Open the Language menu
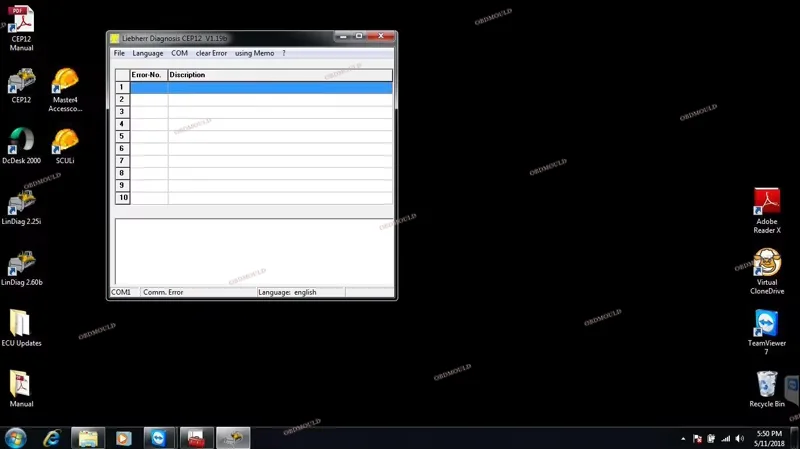Viewport: 800px width, 449px height. (147, 53)
